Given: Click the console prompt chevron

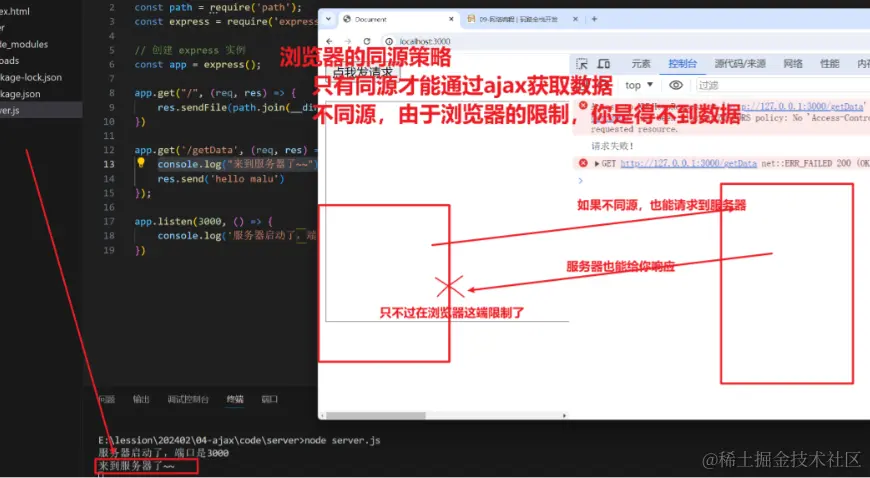Looking at the screenshot, I should (x=581, y=180).
